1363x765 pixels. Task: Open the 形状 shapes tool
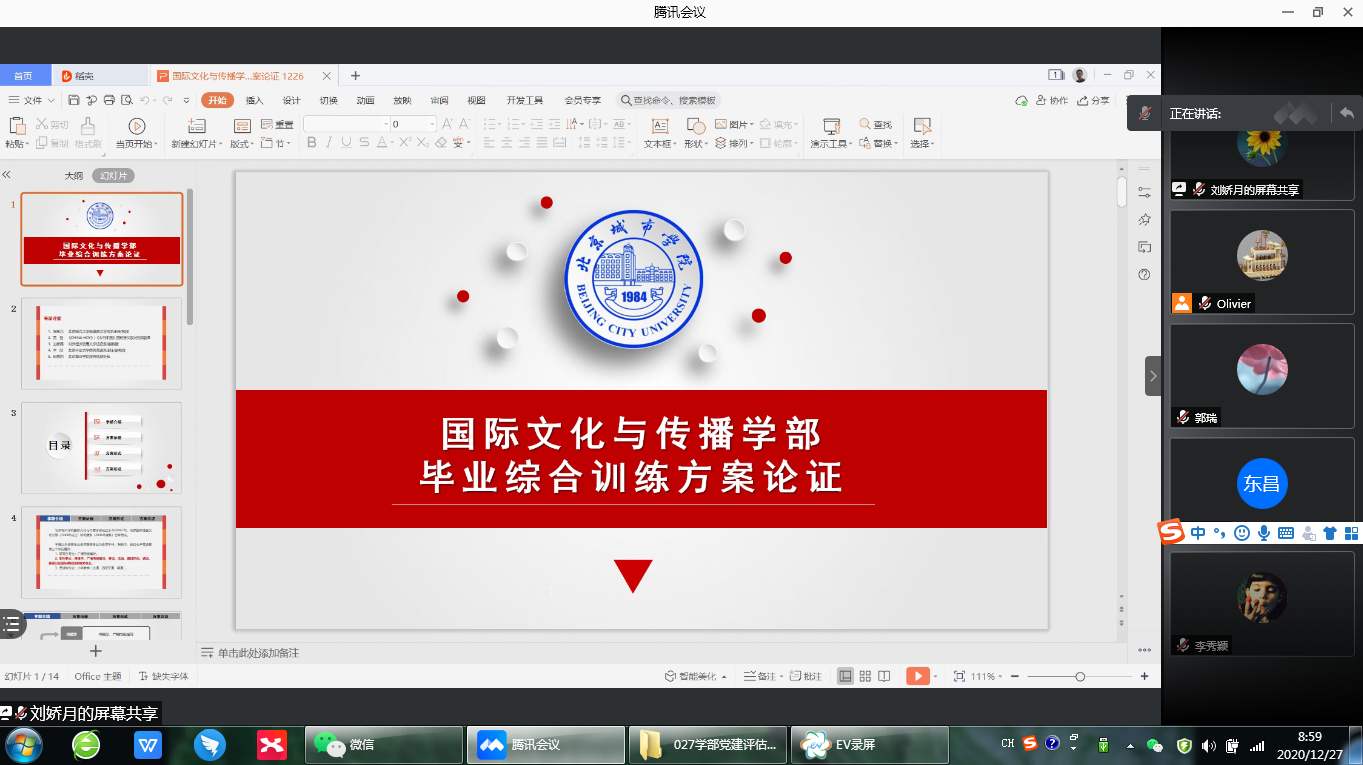[695, 126]
